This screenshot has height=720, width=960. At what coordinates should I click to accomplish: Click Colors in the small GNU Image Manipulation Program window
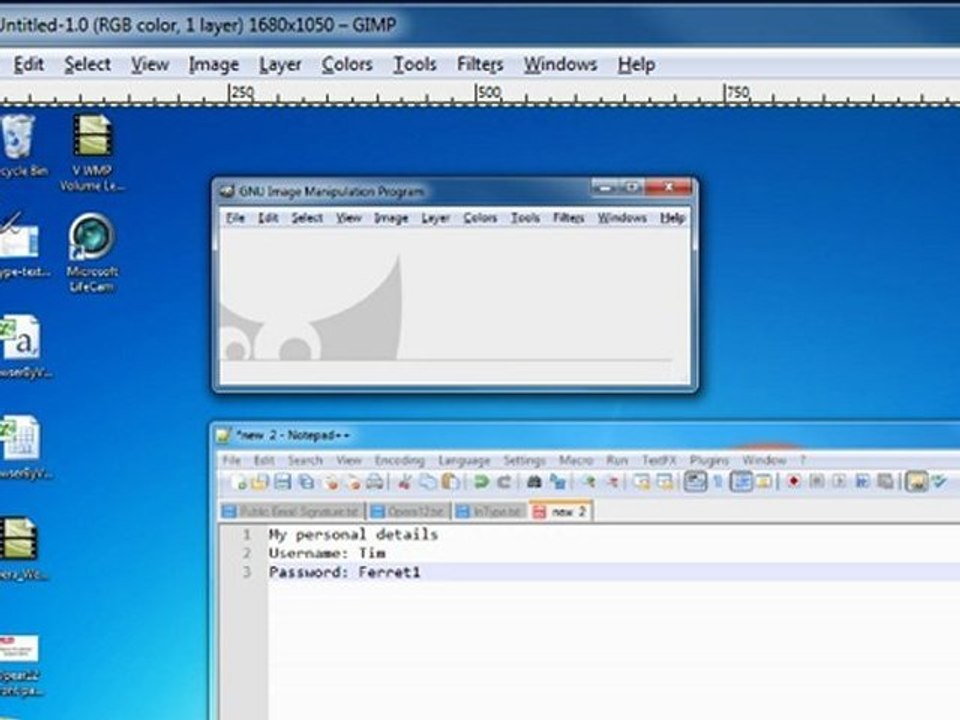pyautogui.click(x=479, y=218)
